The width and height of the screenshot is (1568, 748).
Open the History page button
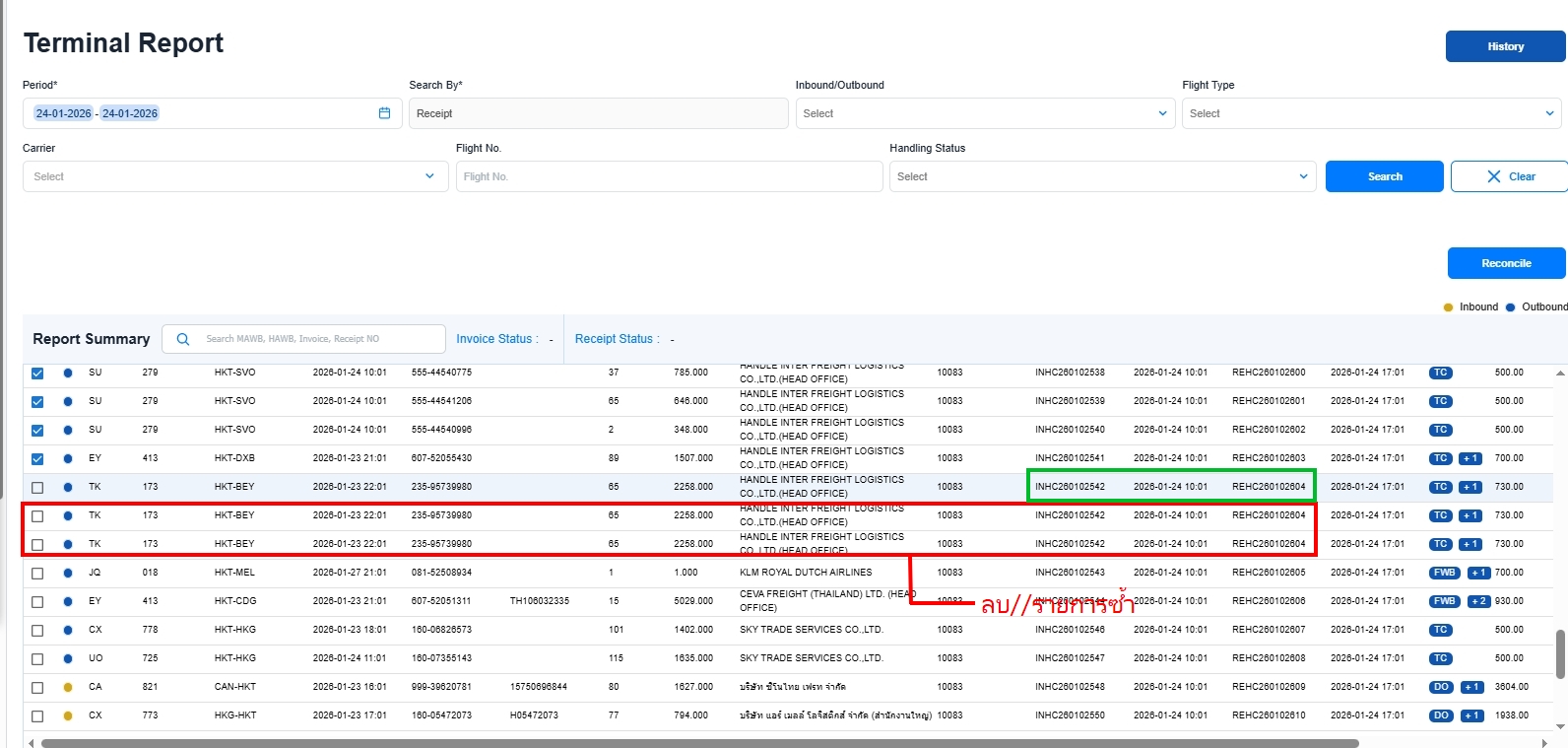click(x=1505, y=46)
